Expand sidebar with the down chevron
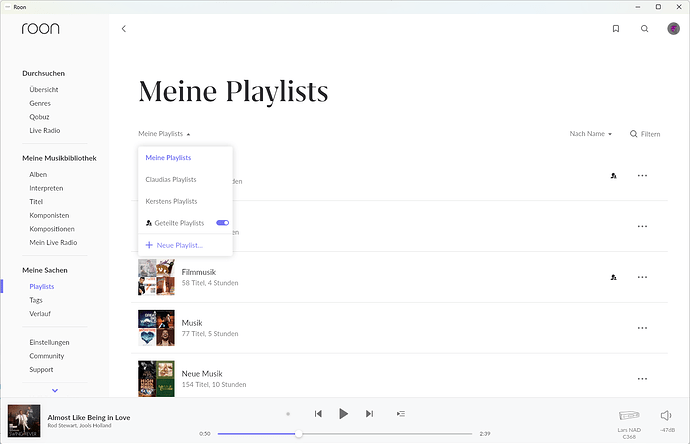This screenshot has width=690, height=444. [55, 390]
